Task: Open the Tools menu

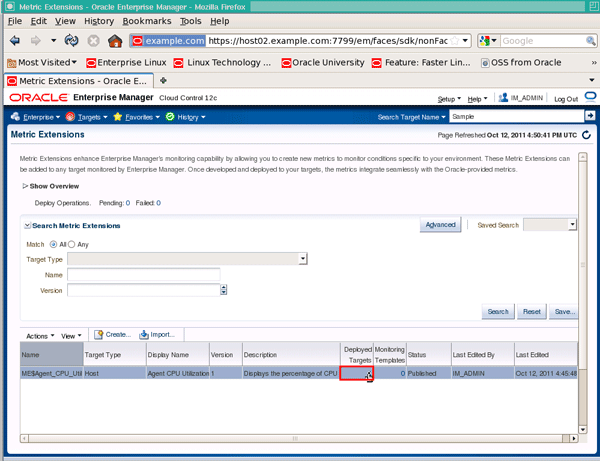Action: (191, 21)
